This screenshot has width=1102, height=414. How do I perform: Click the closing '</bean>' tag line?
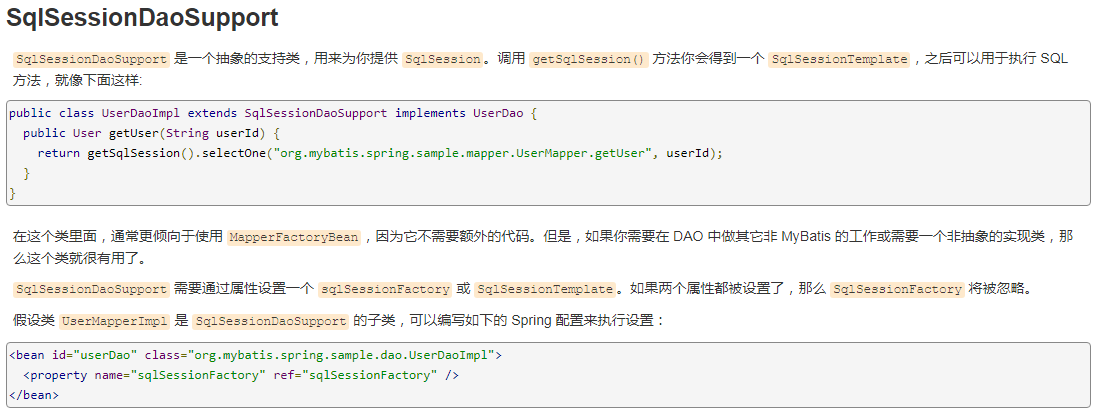33,395
